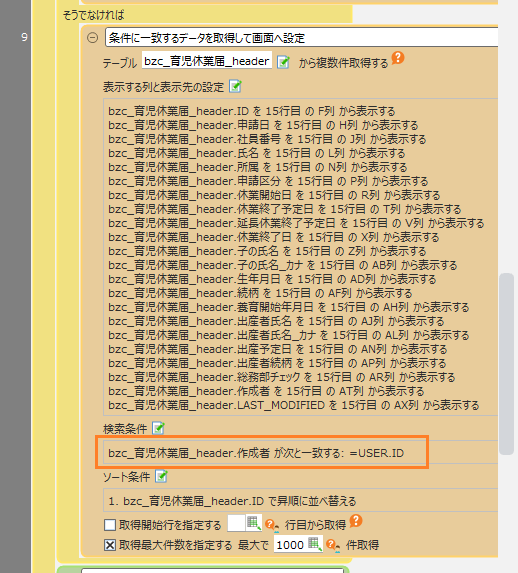Viewport: 518px width, 573px height.
Task: Select row header.作成者 の AT列
Action: point(266,391)
